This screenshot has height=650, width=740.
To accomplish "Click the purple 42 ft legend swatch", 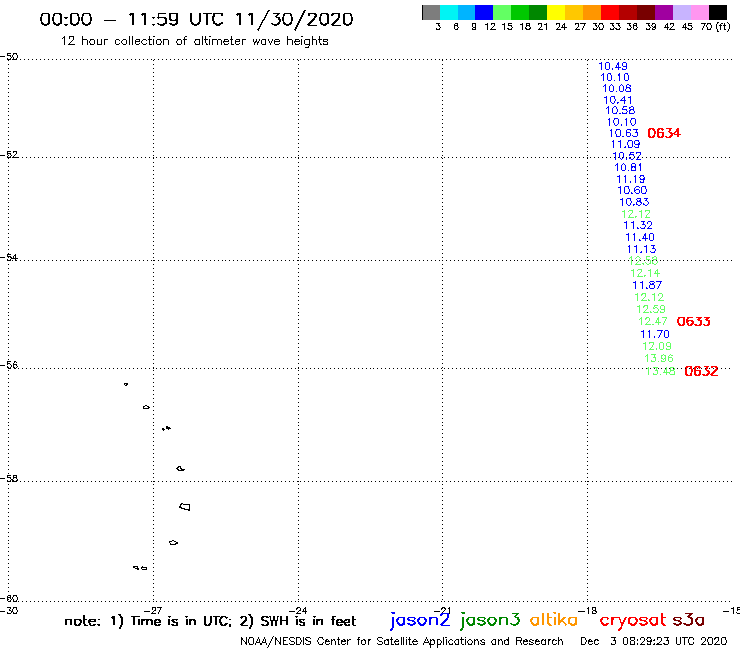I will pos(663,12).
